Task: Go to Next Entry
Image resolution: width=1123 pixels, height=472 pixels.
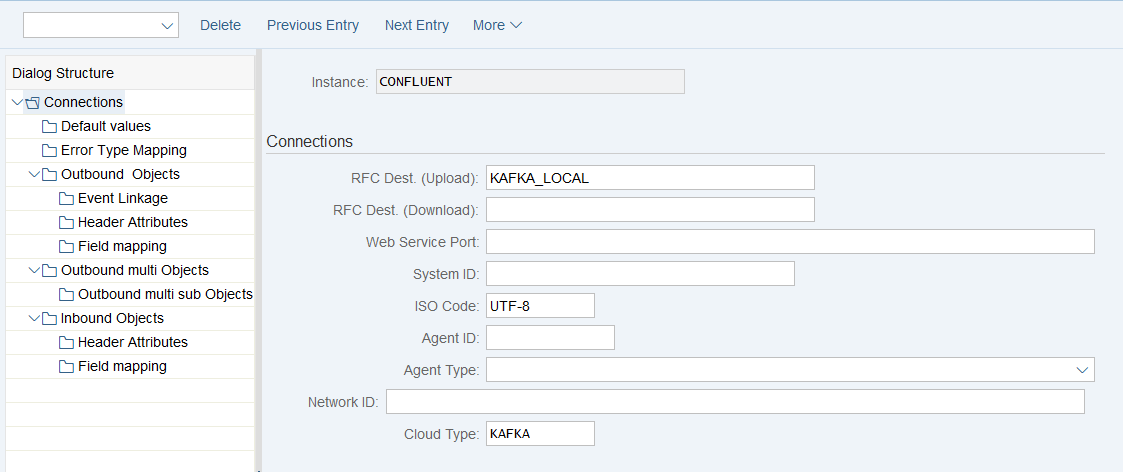Action: point(417,25)
